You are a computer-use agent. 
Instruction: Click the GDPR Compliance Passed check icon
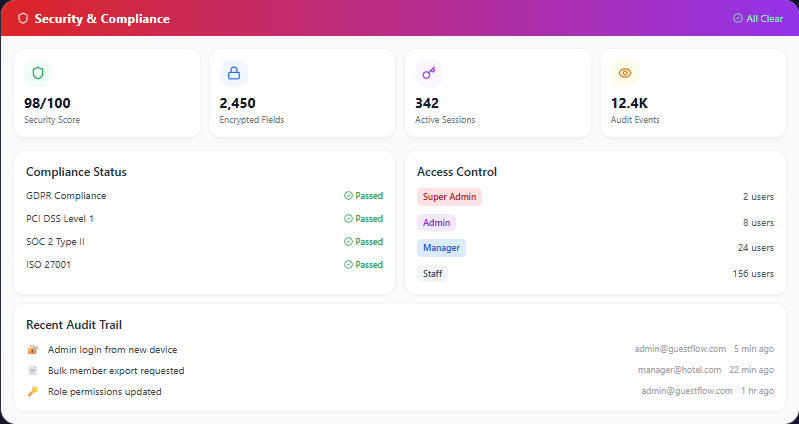click(x=349, y=196)
